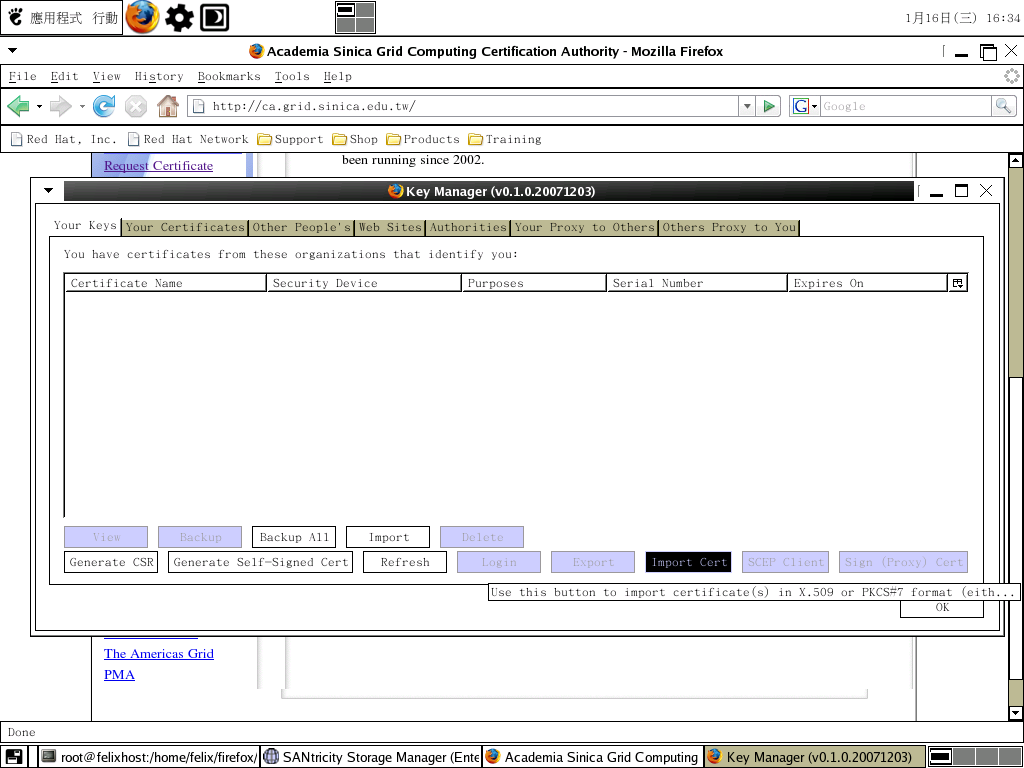Open the View menu

[106, 76]
